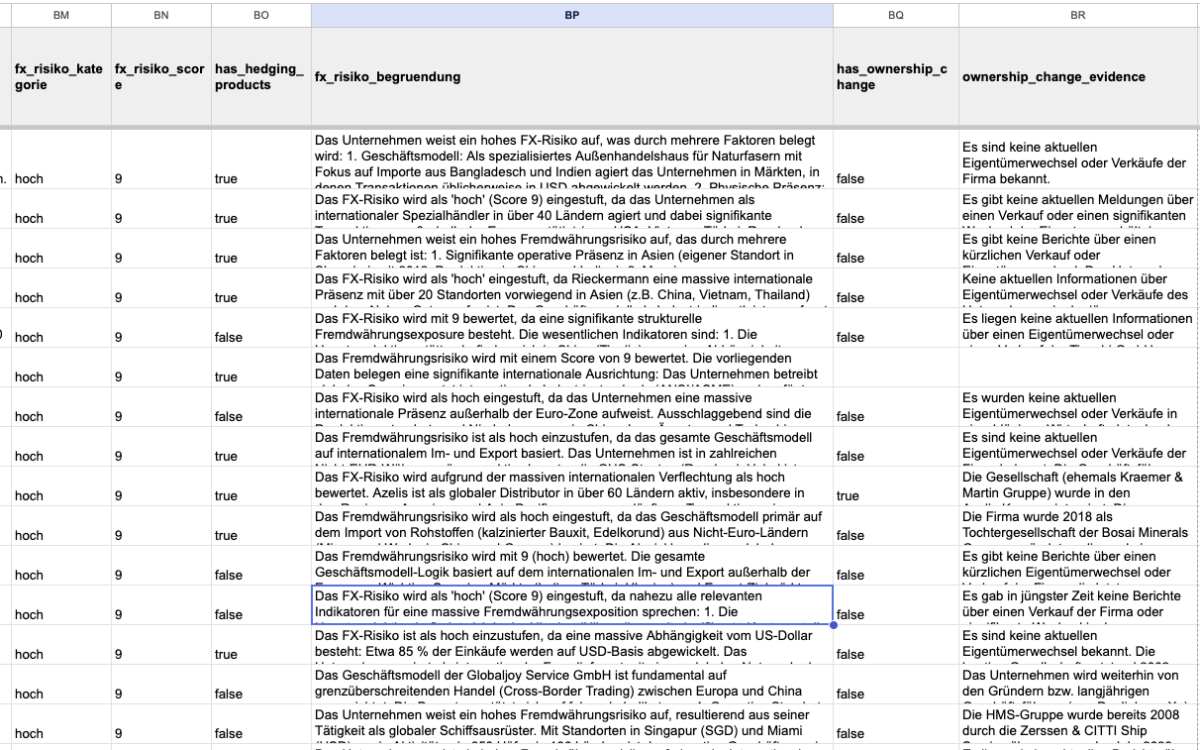
Task: Click the BN column letter header
Action: tap(159, 15)
